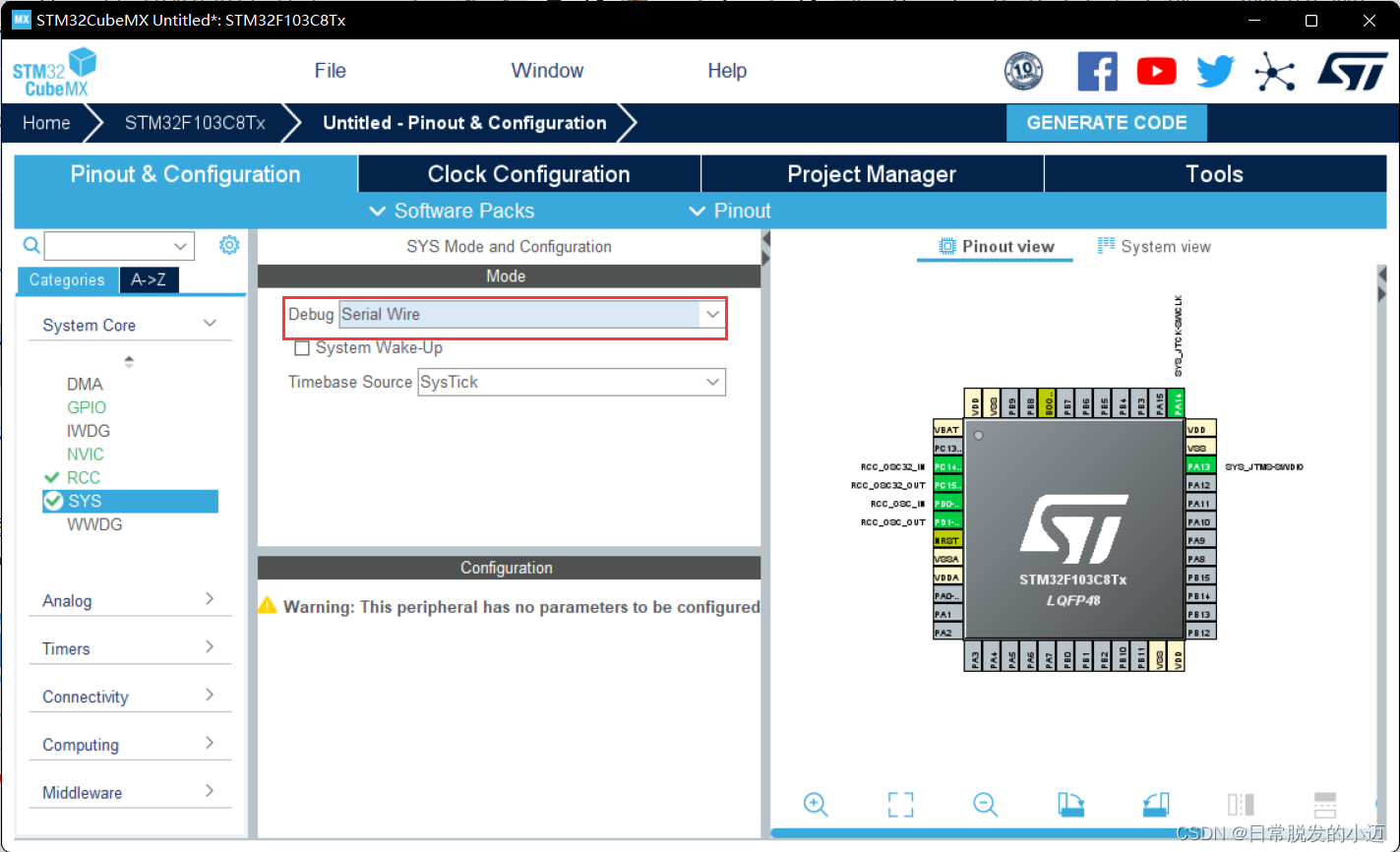Open the ST Facebook page icon
Image resolution: width=1400 pixels, height=852 pixels.
pos(1097,71)
